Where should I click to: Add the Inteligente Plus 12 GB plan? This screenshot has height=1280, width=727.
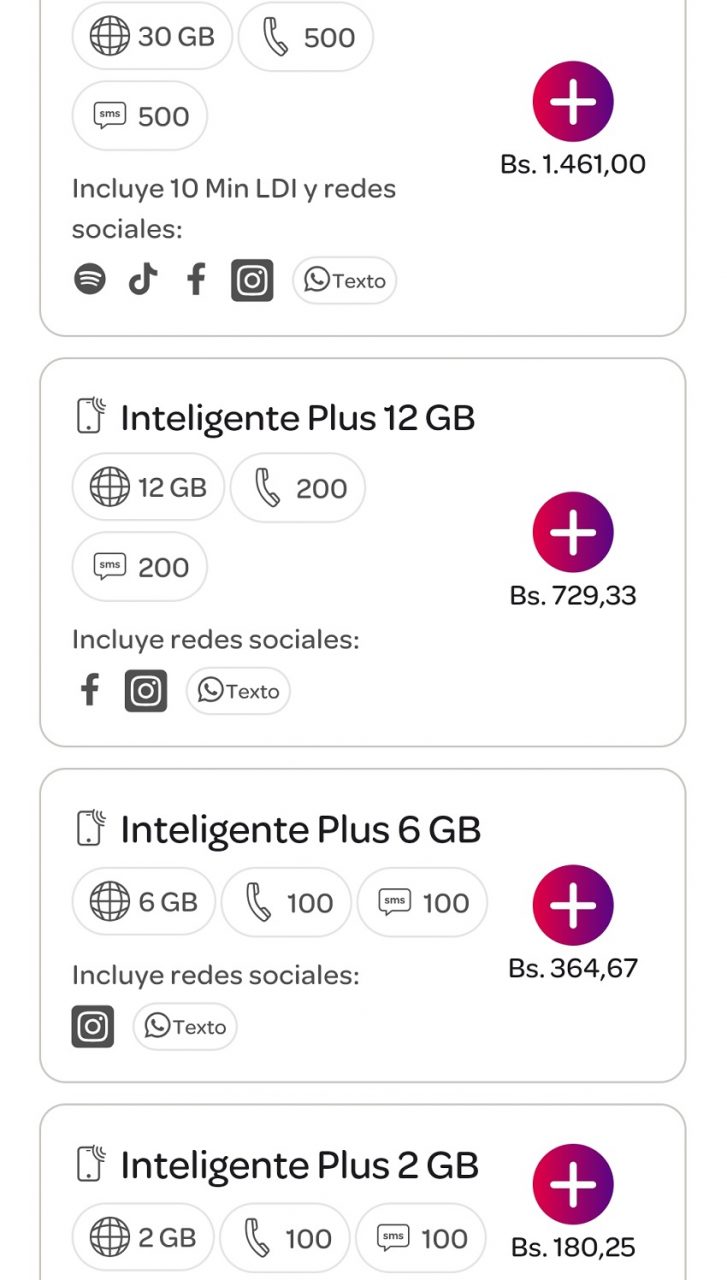click(x=573, y=533)
